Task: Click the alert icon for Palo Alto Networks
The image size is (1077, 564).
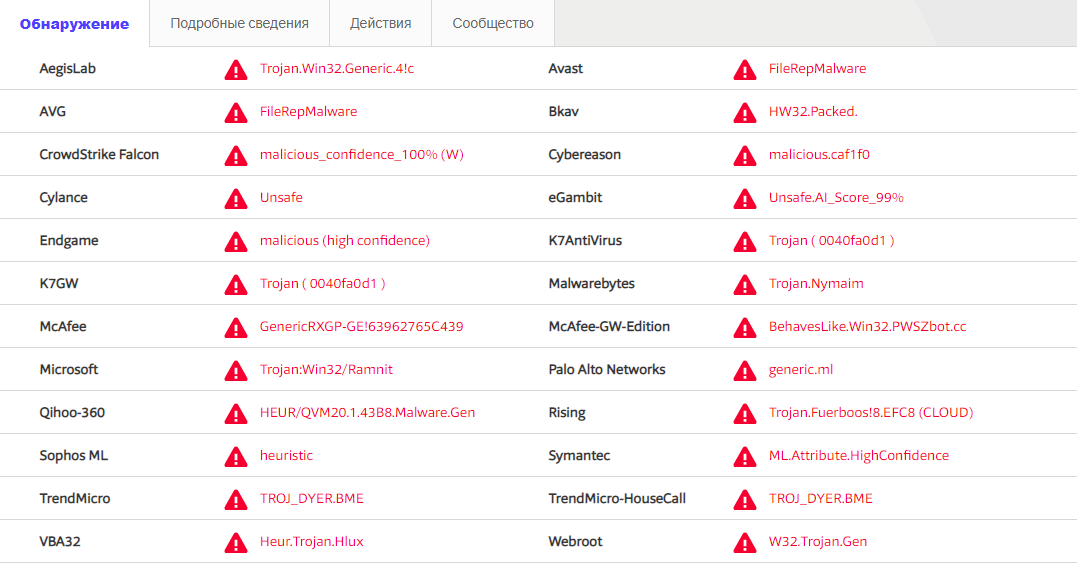Action: click(744, 370)
